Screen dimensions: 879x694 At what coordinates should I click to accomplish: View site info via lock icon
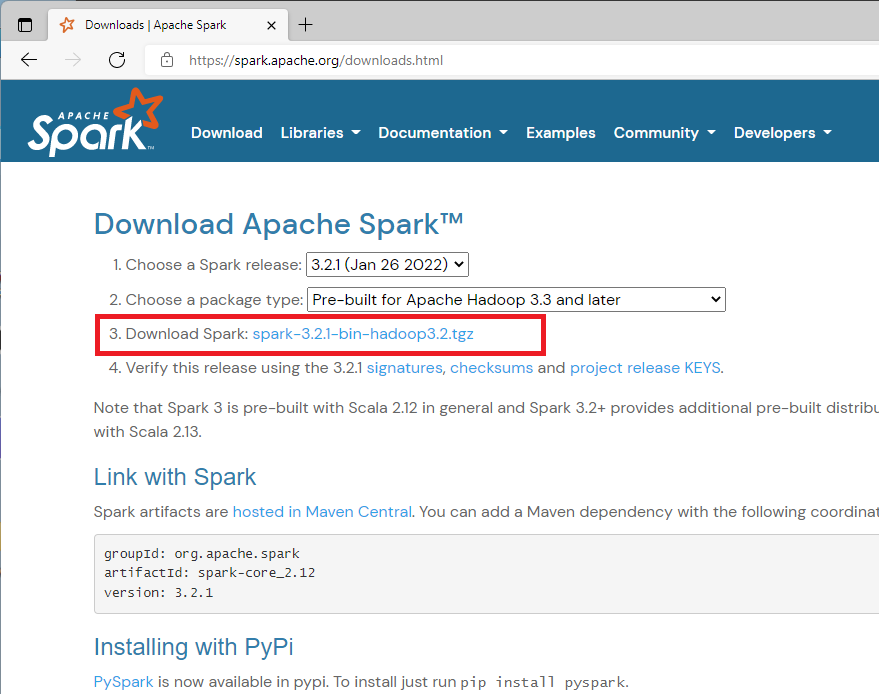point(167,60)
